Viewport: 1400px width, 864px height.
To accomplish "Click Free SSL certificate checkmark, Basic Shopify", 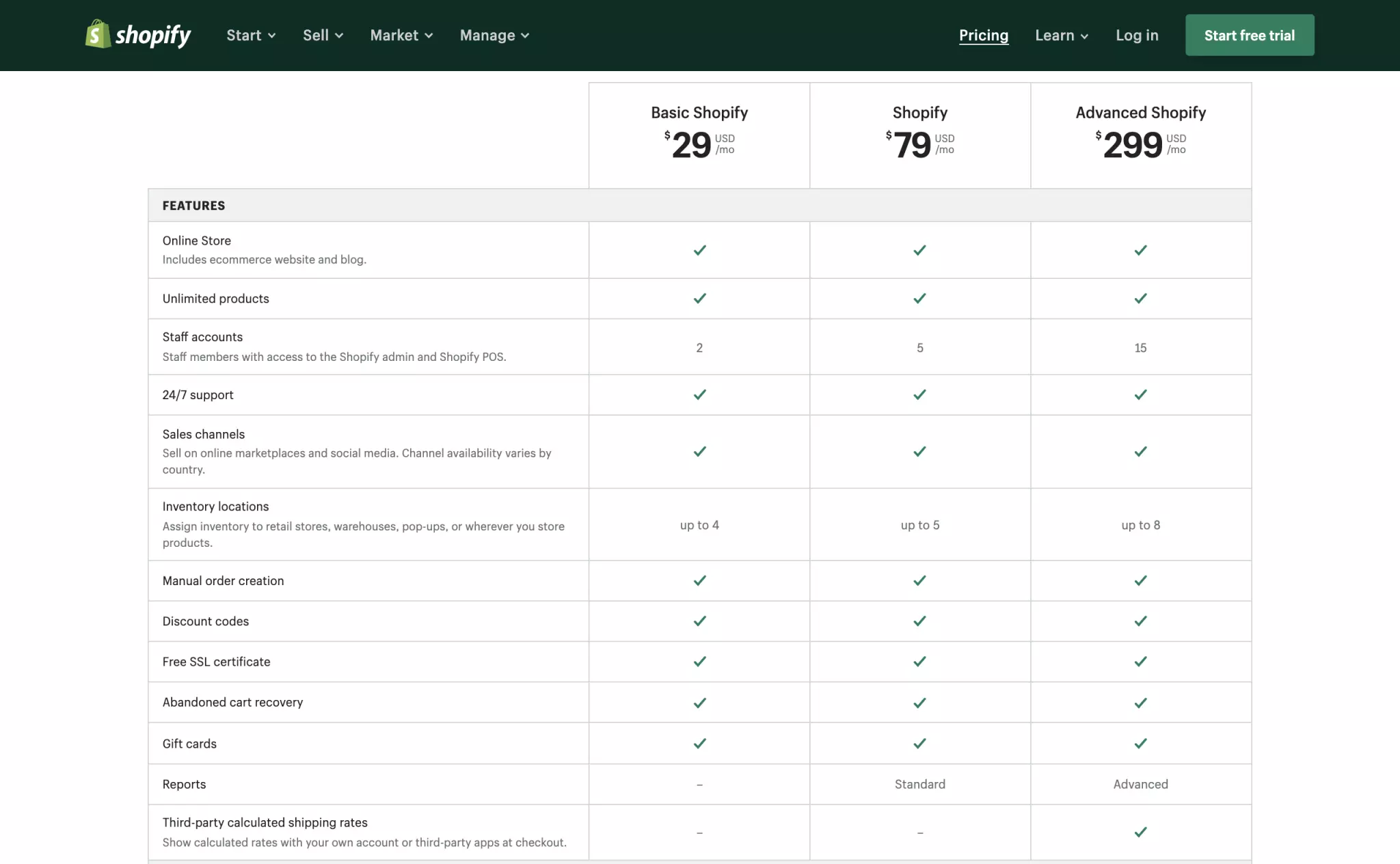I will [x=699, y=662].
